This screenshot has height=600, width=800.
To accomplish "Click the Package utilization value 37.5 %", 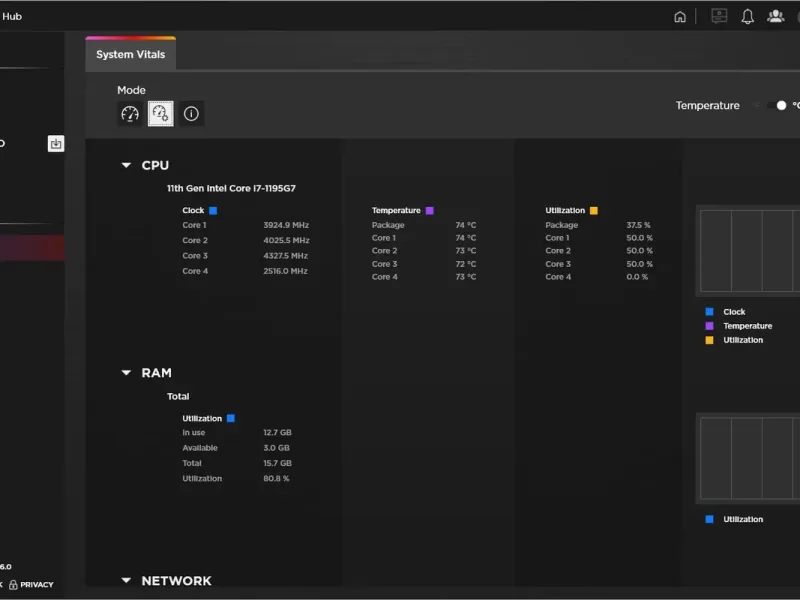I will 638,225.
